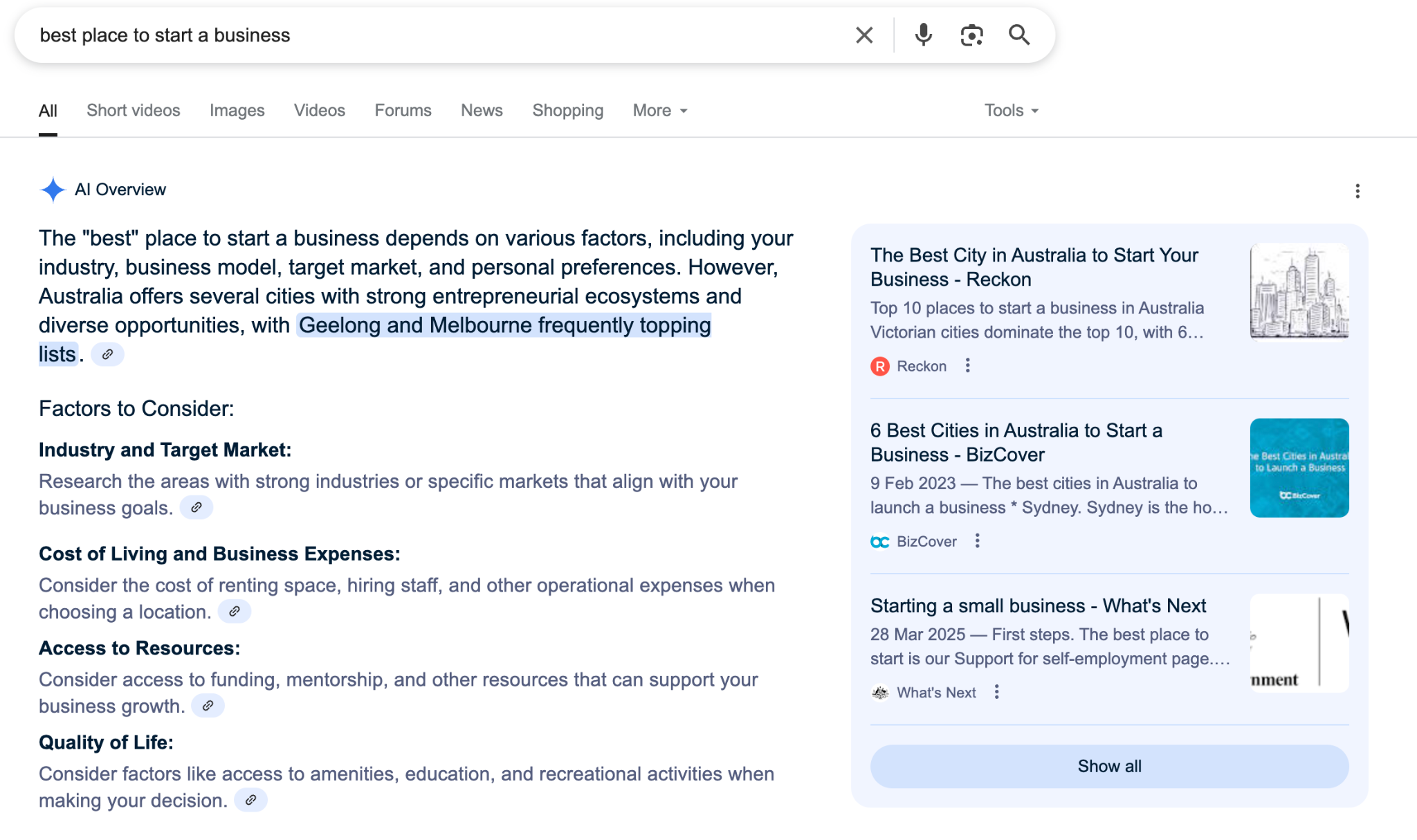This screenshot has width=1417, height=840.
Task: Start voice search with the microphone icon
Action: [923, 35]
